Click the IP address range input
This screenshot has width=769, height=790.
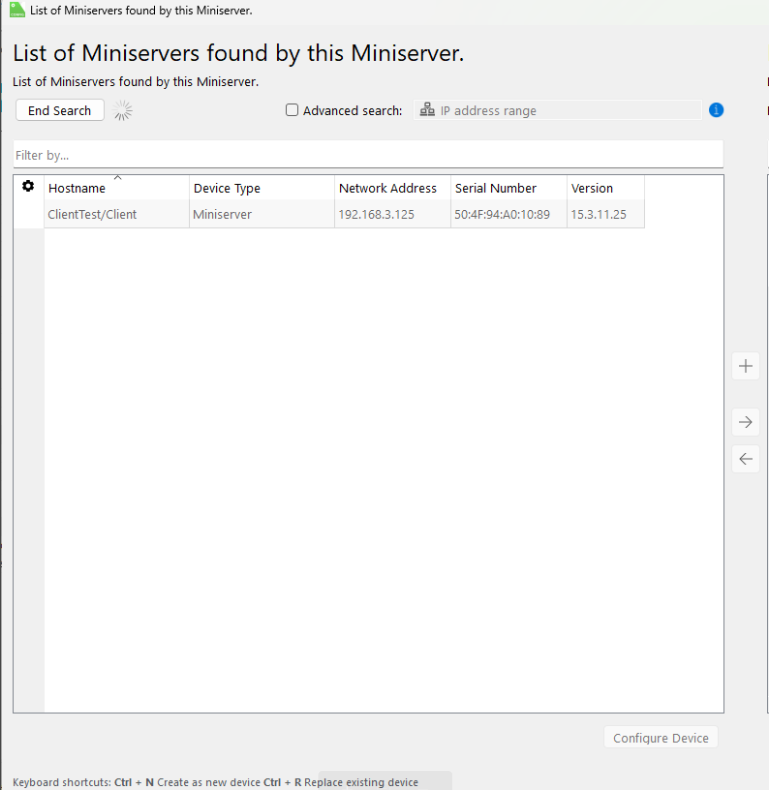point(565,111)
